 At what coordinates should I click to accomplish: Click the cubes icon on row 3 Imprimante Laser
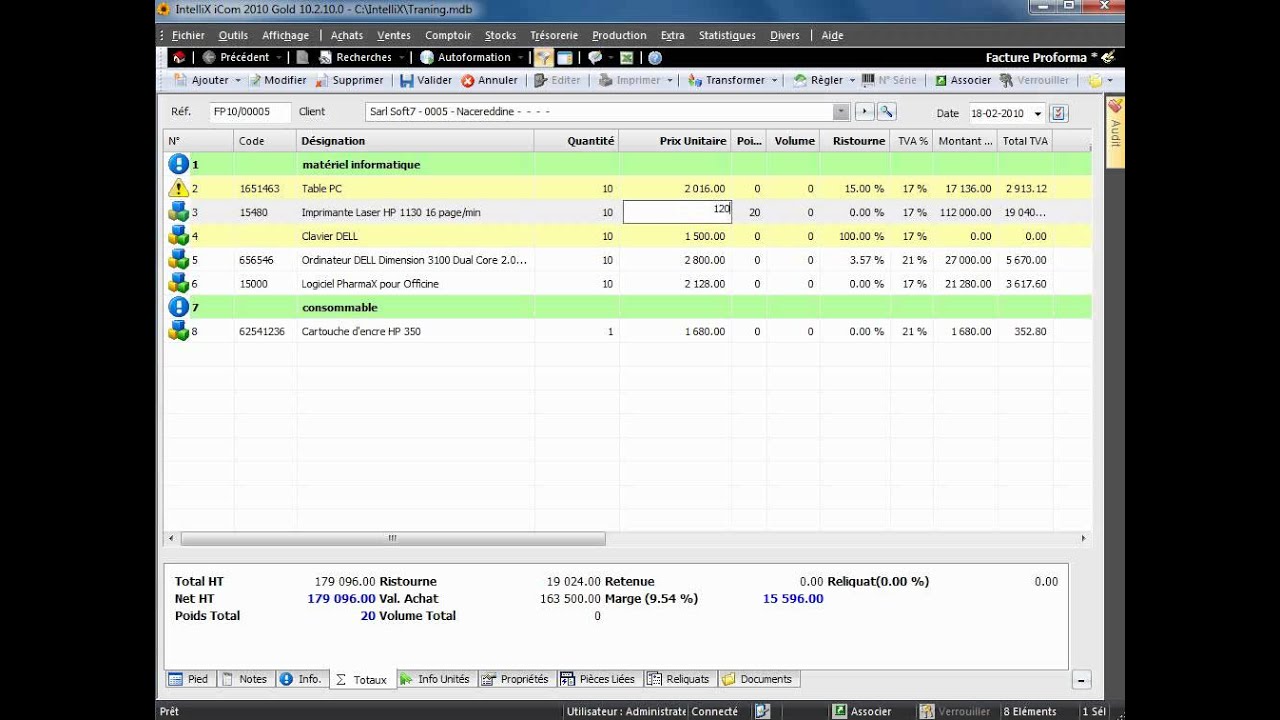pos(178,212)
